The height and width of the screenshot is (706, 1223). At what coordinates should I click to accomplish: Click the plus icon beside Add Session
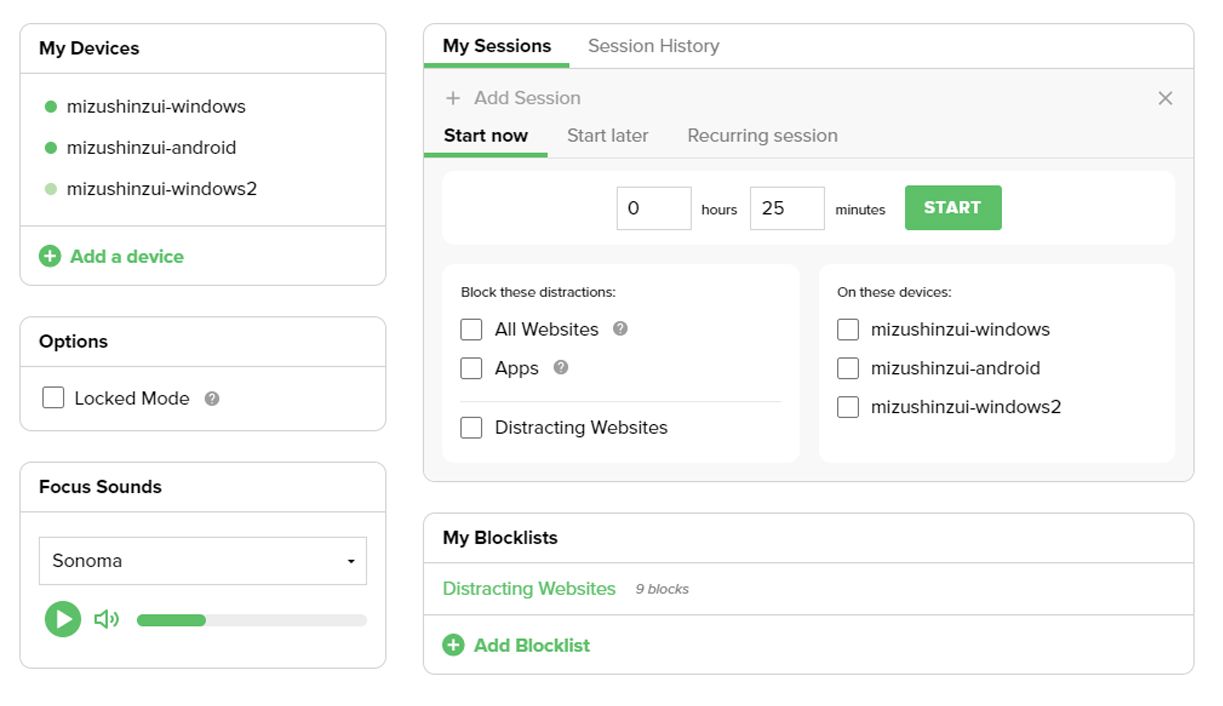(453, 98)
